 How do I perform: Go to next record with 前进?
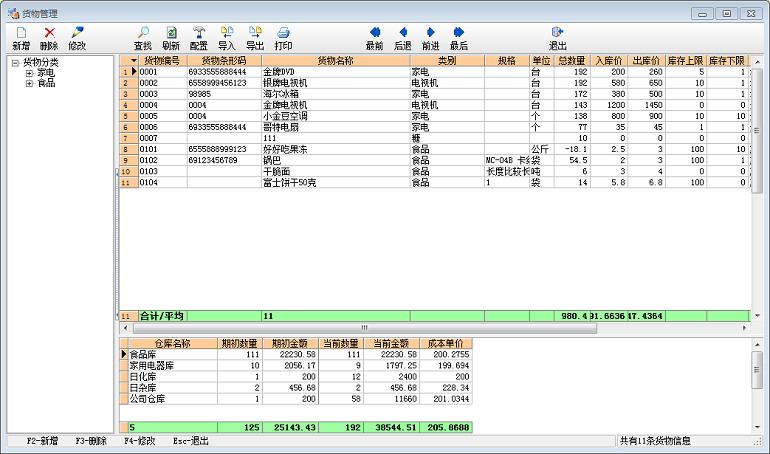[x=431, y=38]
